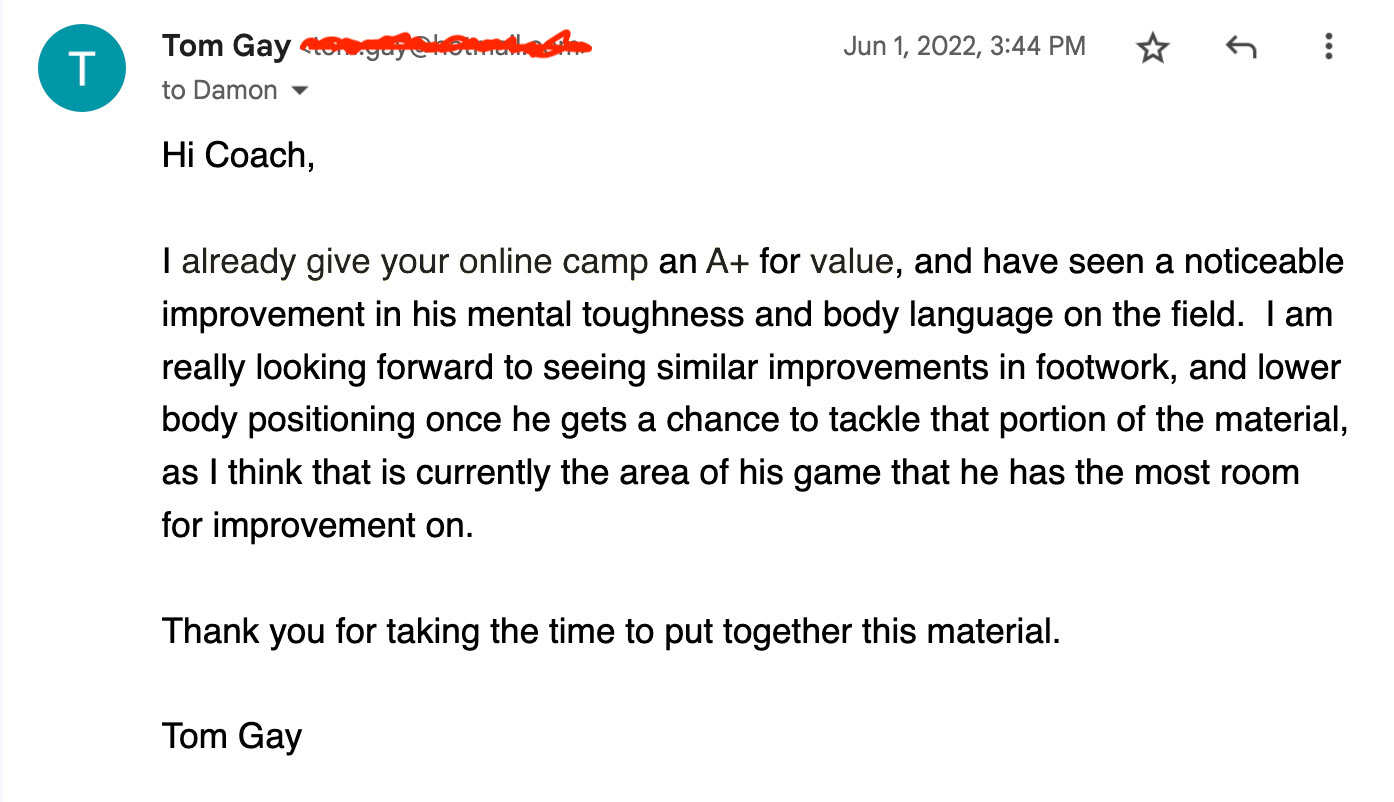Click the Jun 1, 2022 timestamp
The image size is (1394, 802).
click(964, 46)
